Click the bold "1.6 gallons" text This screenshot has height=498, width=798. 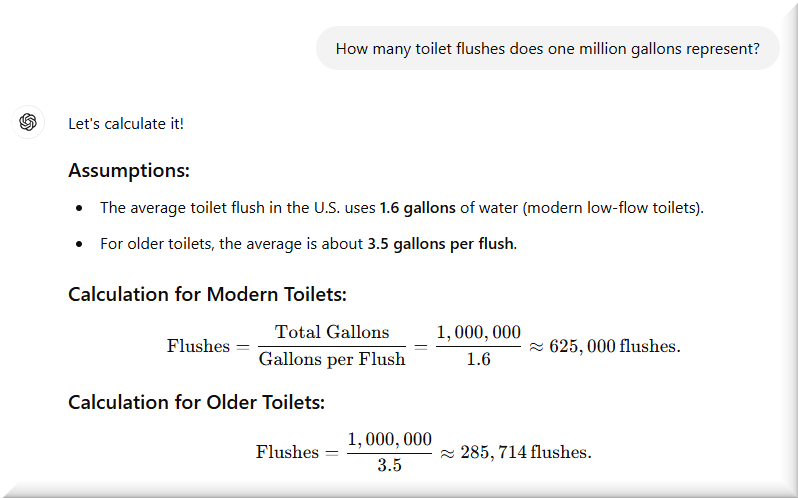click(418, 208)
